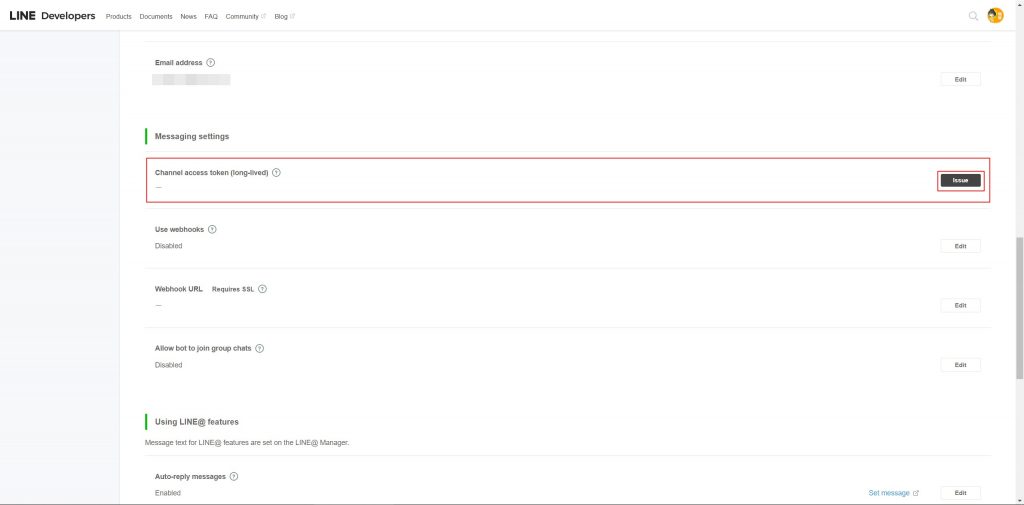Open the Products menu
This screenshot has height=505, width=1024.
pos(119,17)
